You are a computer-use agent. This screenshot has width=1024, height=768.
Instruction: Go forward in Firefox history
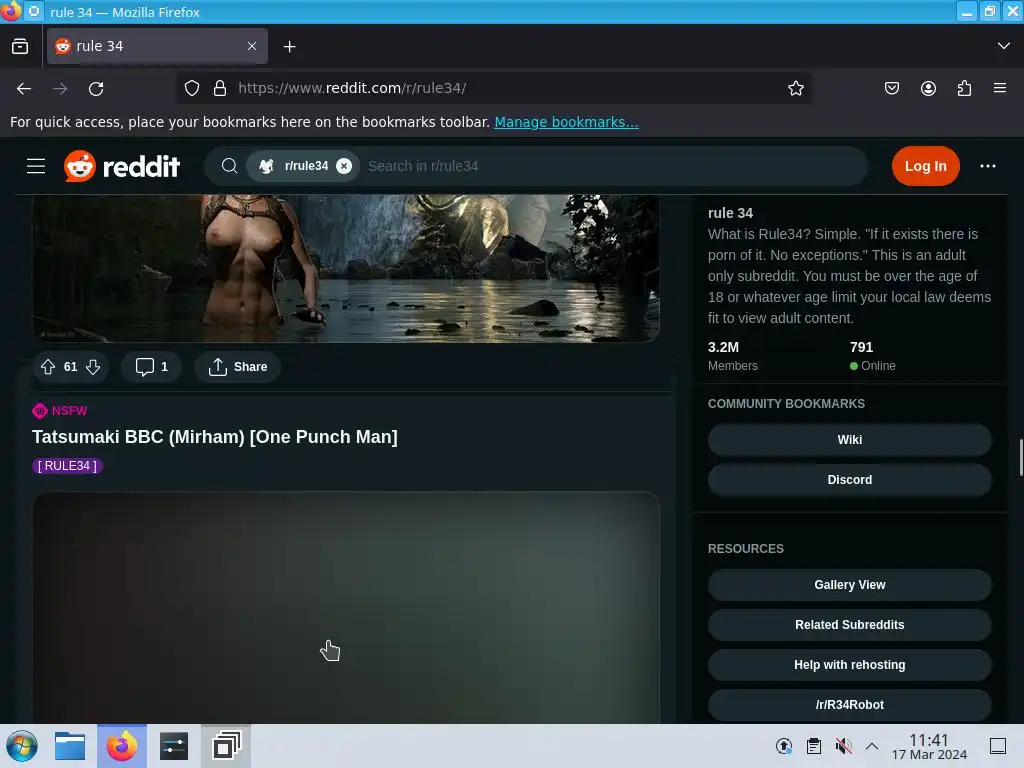click(60, 88)
